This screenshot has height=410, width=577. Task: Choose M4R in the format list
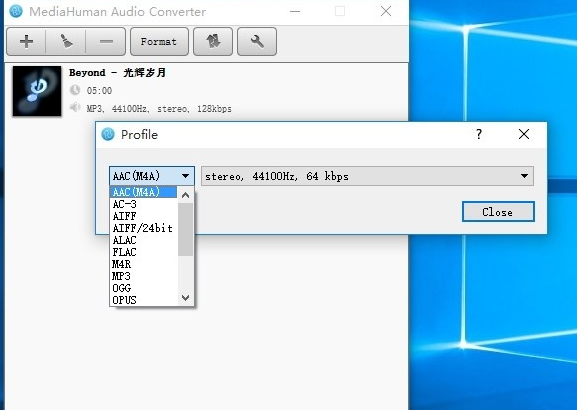[x=144, y=264]
